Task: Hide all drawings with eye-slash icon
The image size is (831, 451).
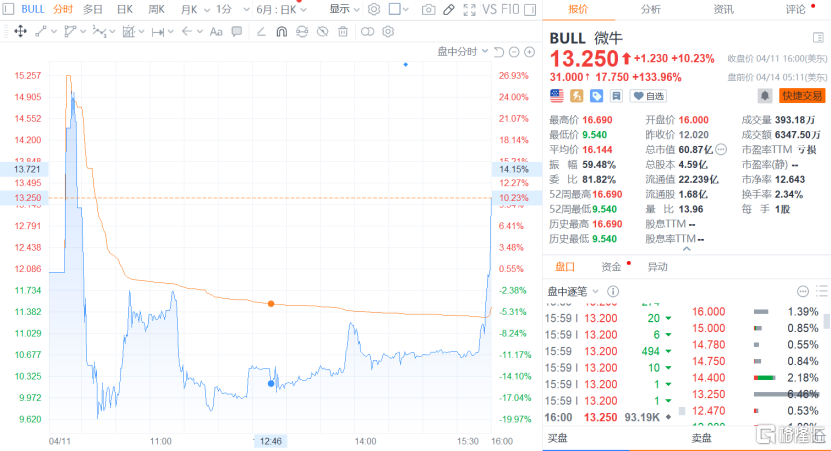Action: click(322, 32)
